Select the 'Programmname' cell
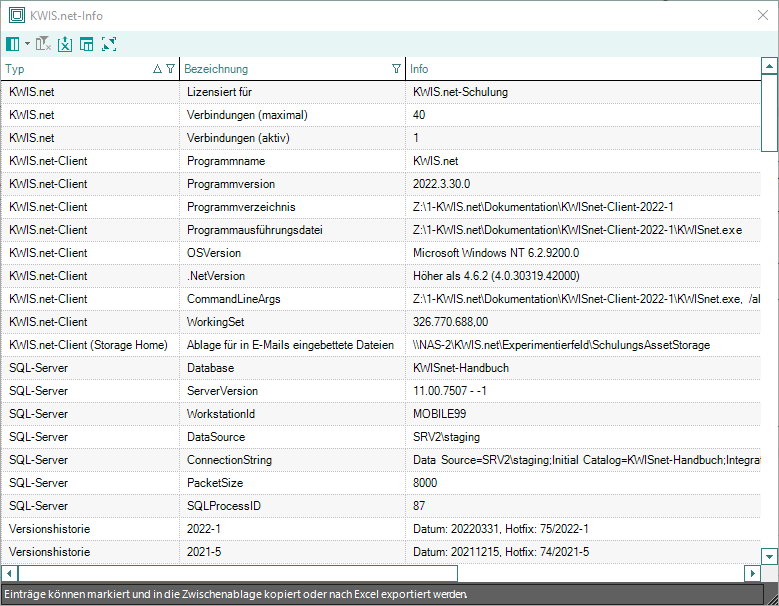 [292, 161]
